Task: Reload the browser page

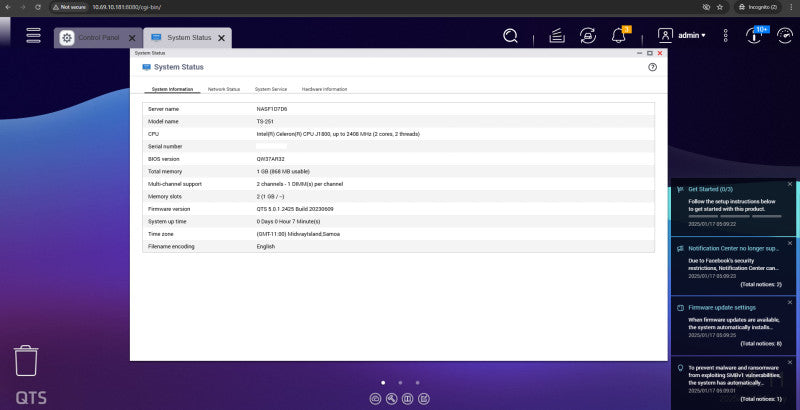Action: [x=38, y=7]
